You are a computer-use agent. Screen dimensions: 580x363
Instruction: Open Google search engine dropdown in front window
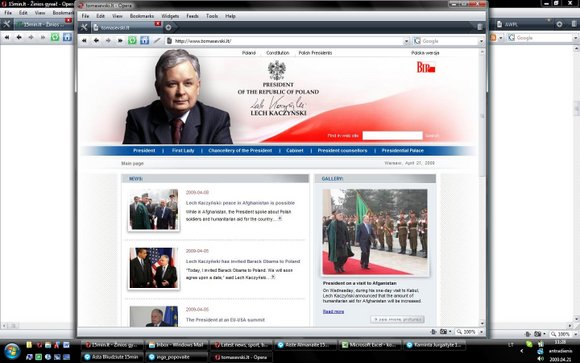481,41
